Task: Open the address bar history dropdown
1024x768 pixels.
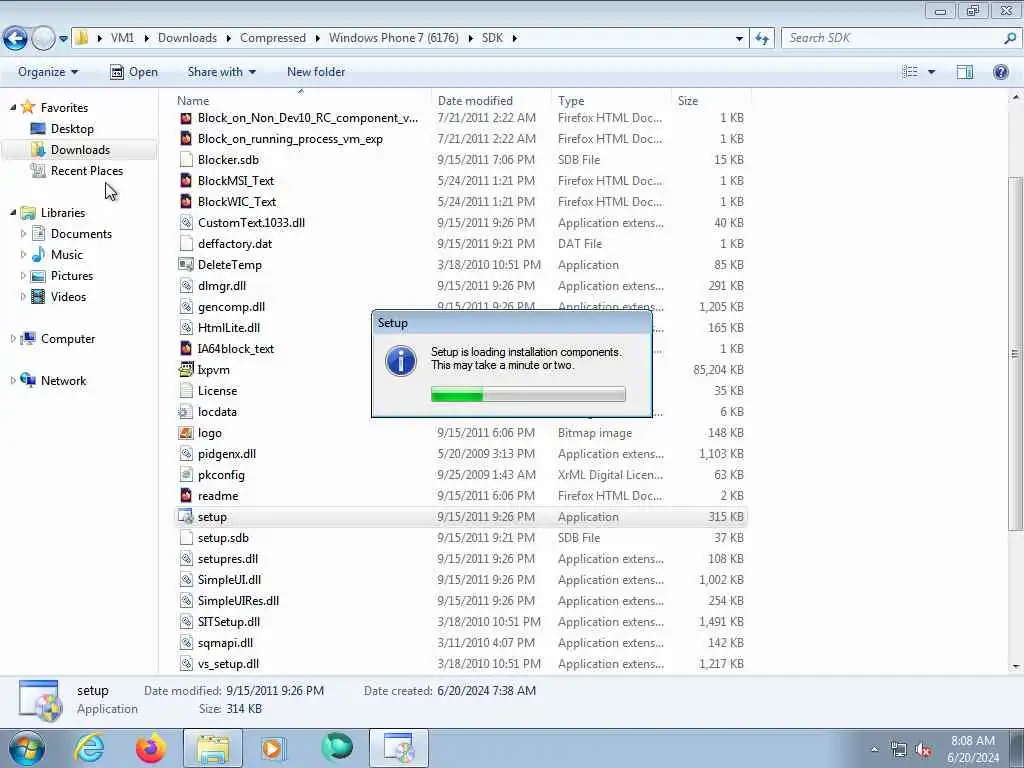Action: [x=739, y=39]
